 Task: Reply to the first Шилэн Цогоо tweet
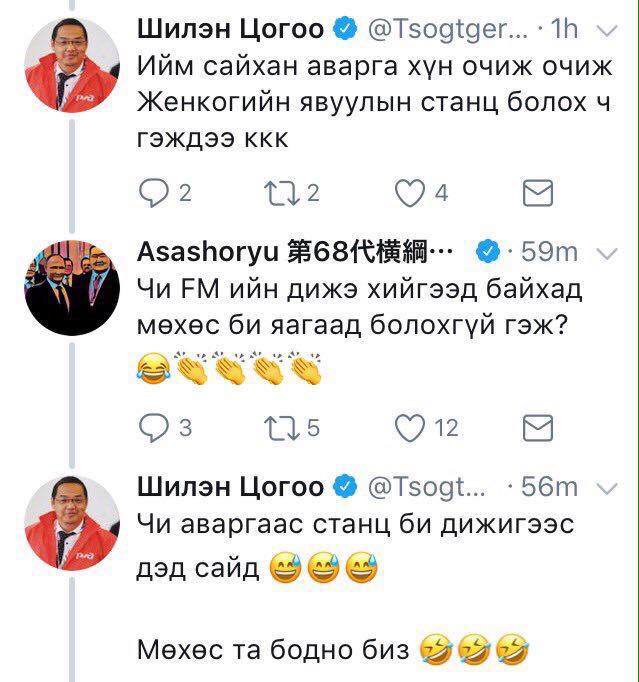153,193
